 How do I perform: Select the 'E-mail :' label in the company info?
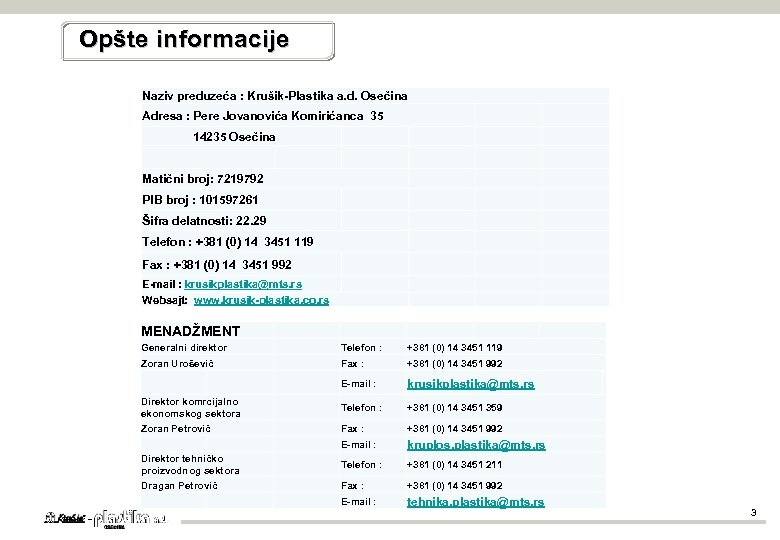[x=162, y=284]
